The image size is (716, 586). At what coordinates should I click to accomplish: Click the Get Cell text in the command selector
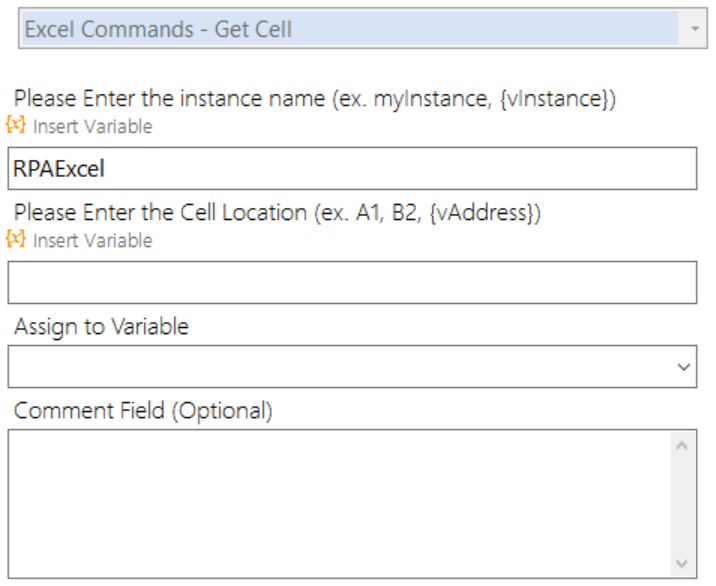click(253, 29)
